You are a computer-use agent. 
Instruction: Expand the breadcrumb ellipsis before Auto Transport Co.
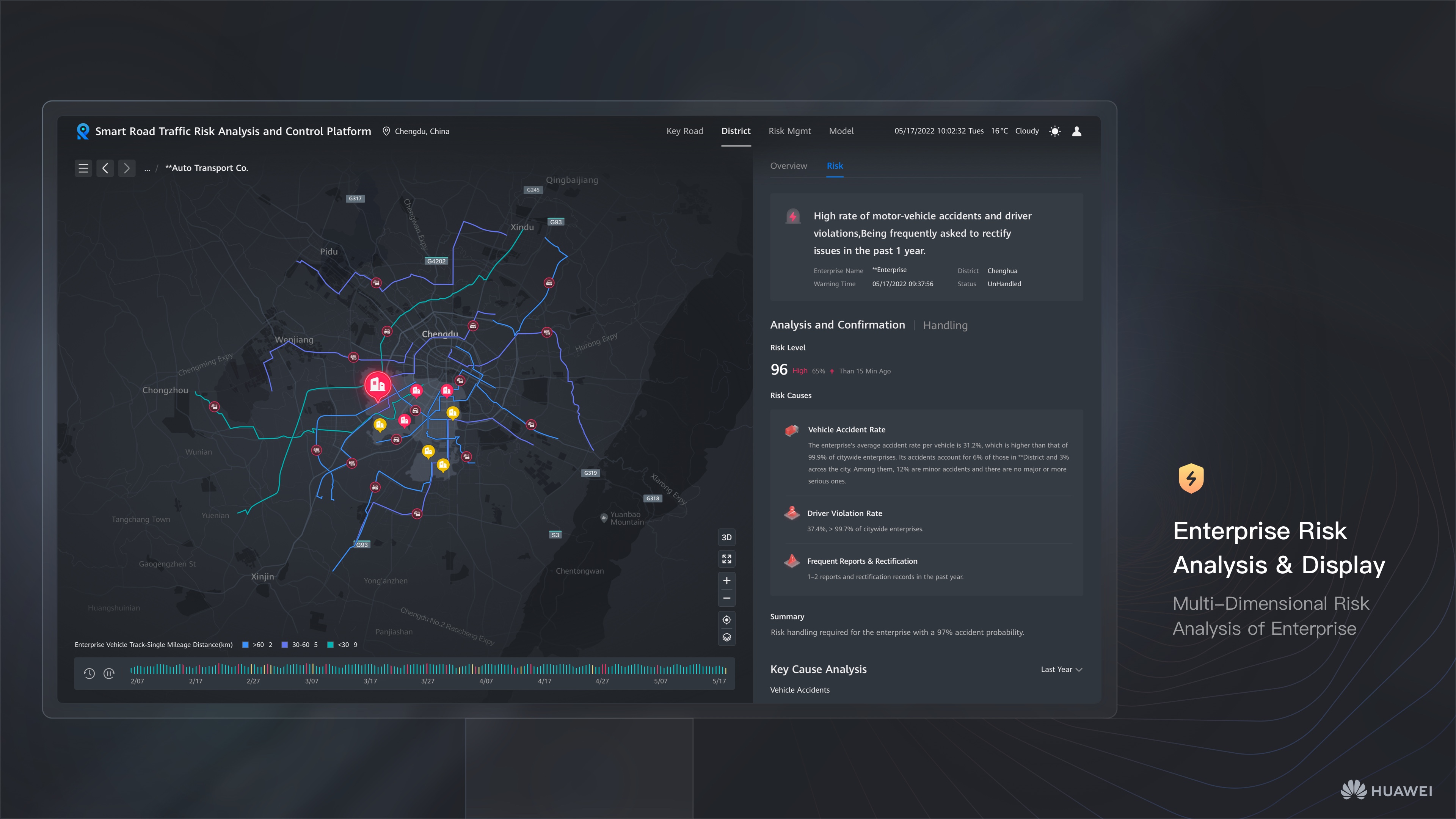point(147,168)
